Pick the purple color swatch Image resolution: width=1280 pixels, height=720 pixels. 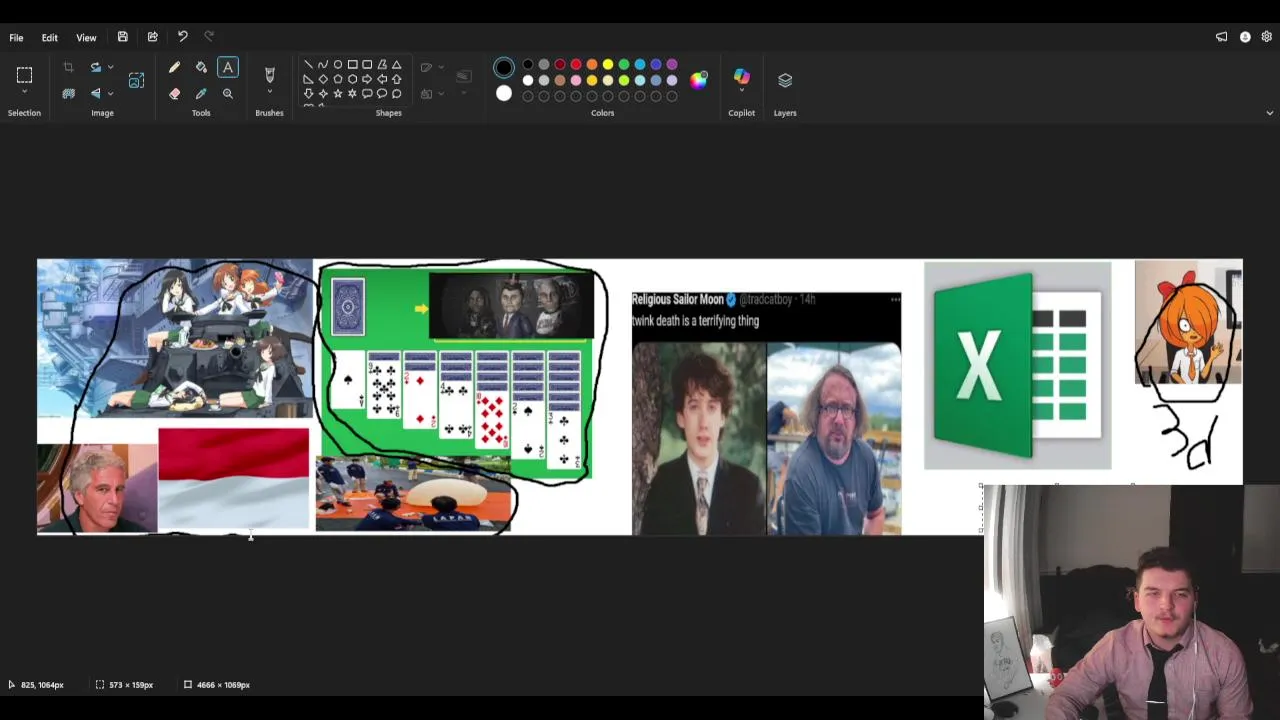click(671, 65)
